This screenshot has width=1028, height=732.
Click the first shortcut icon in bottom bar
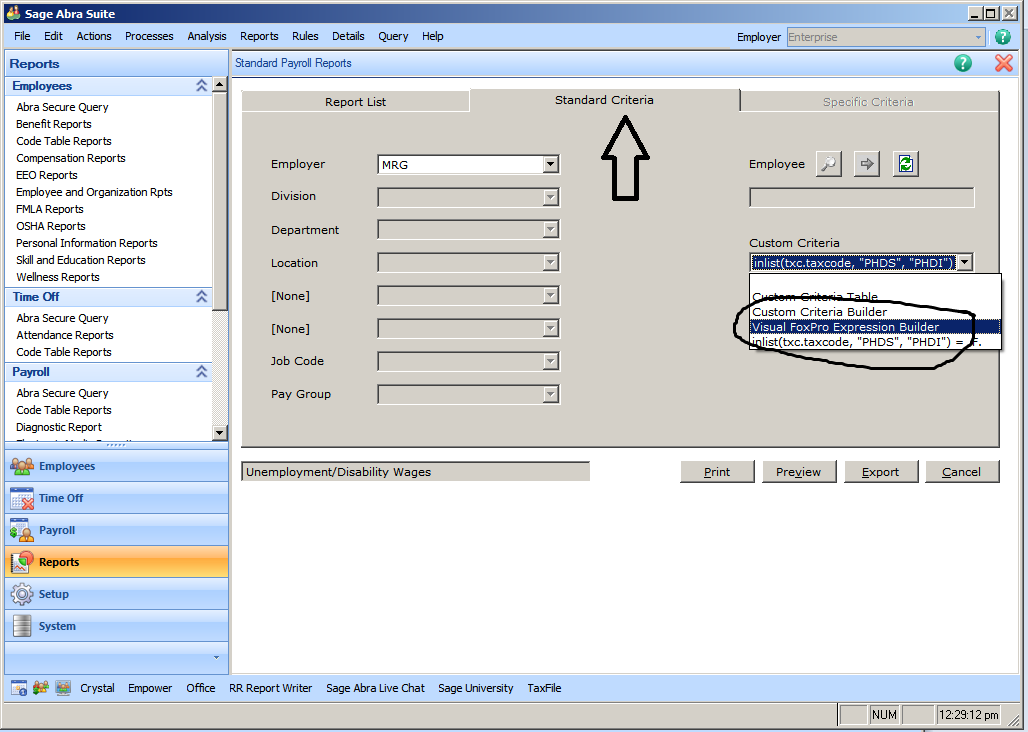[19, 688]
